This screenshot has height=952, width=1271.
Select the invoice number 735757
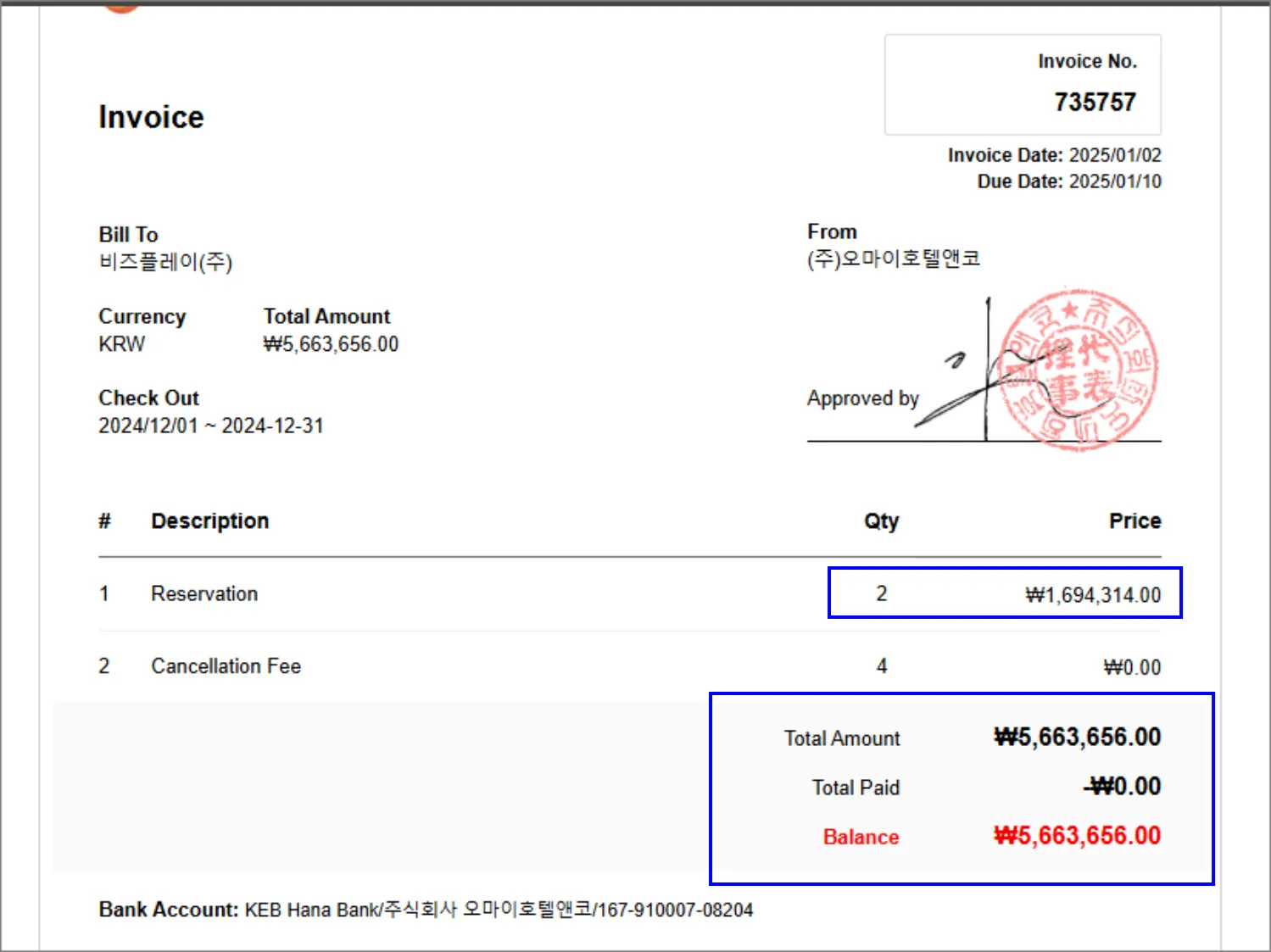[1094, 103]
